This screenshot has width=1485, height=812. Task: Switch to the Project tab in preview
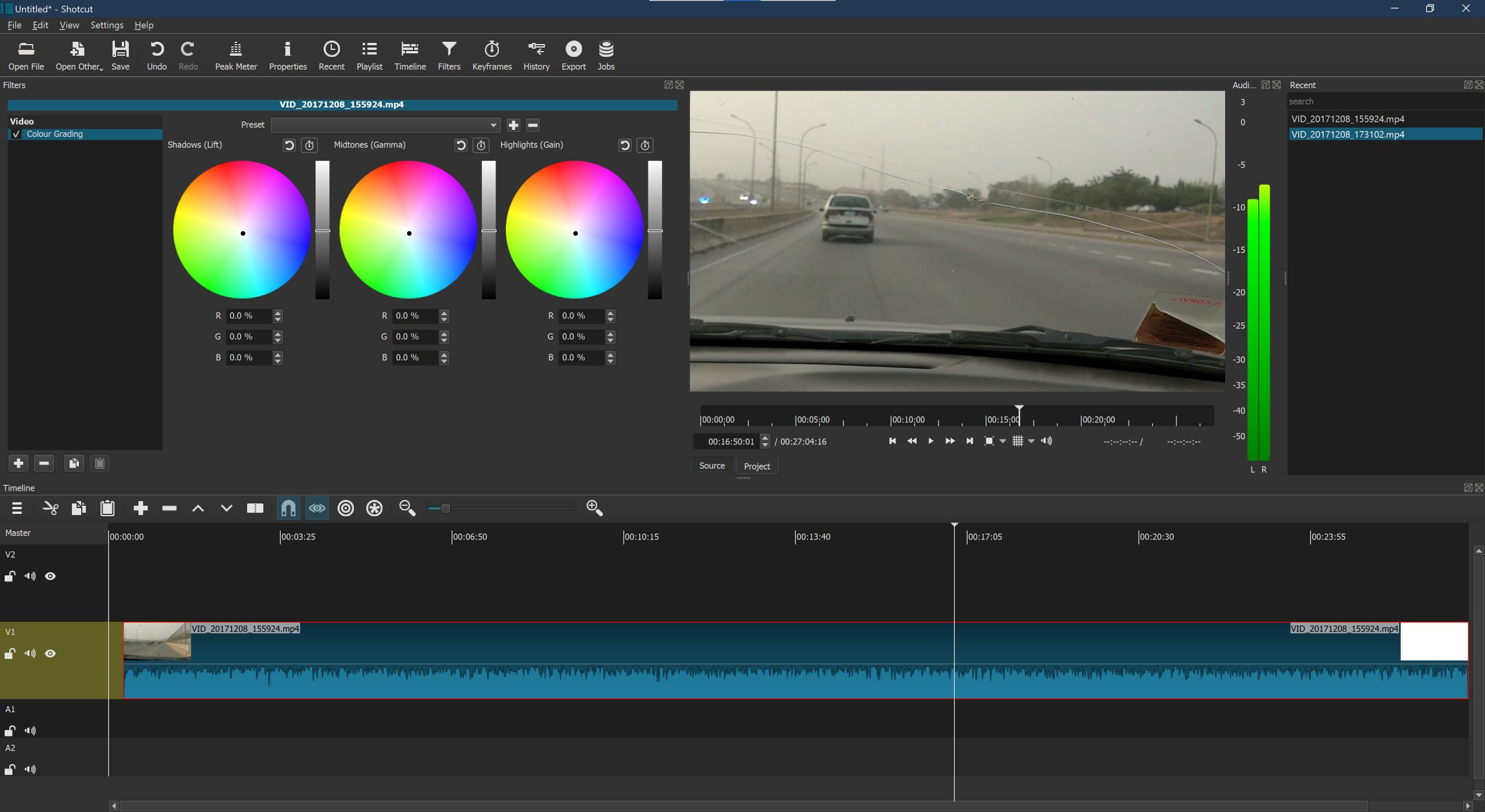click(x=756, y=465)
